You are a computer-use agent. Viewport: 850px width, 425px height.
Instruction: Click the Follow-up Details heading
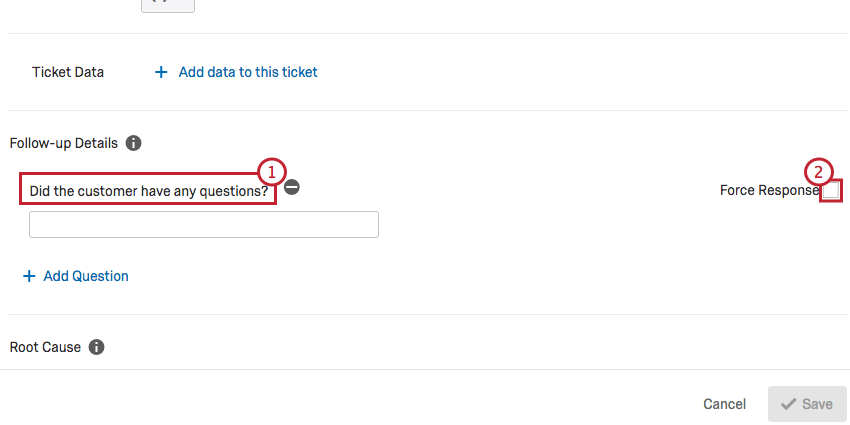tap(64, 143)
